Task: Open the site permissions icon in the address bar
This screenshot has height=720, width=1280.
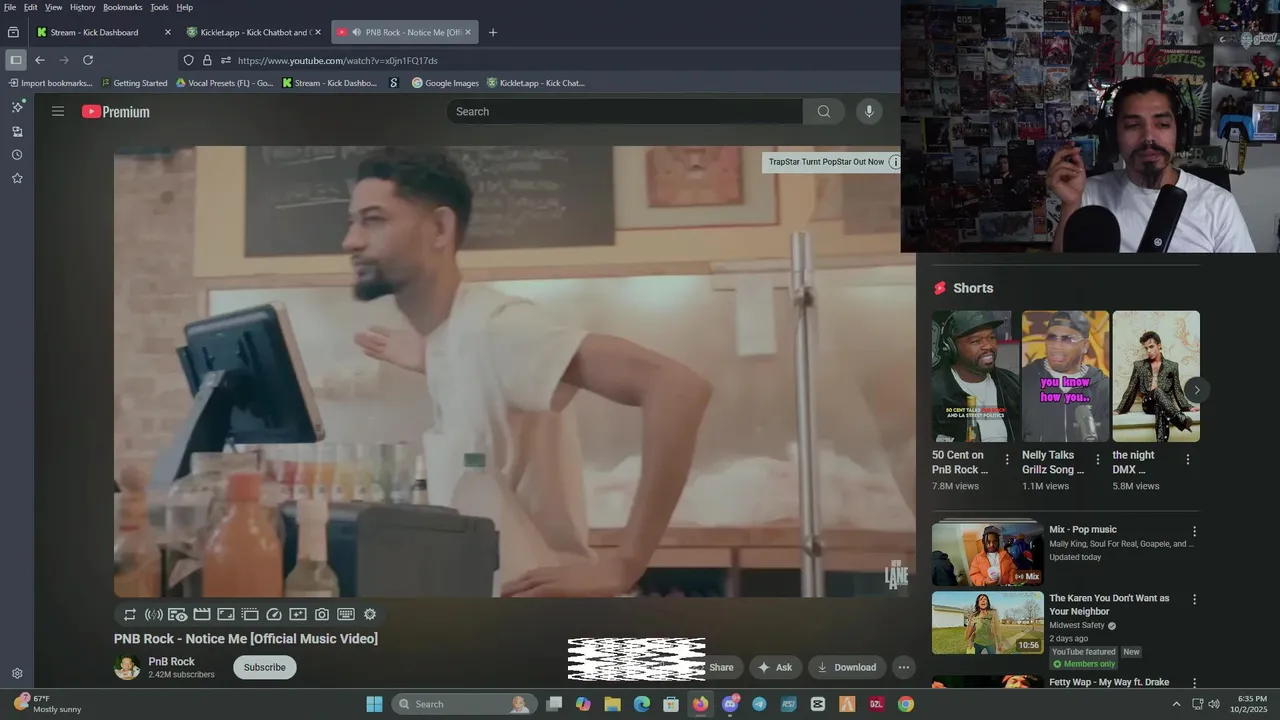Action: pos(226,60)
